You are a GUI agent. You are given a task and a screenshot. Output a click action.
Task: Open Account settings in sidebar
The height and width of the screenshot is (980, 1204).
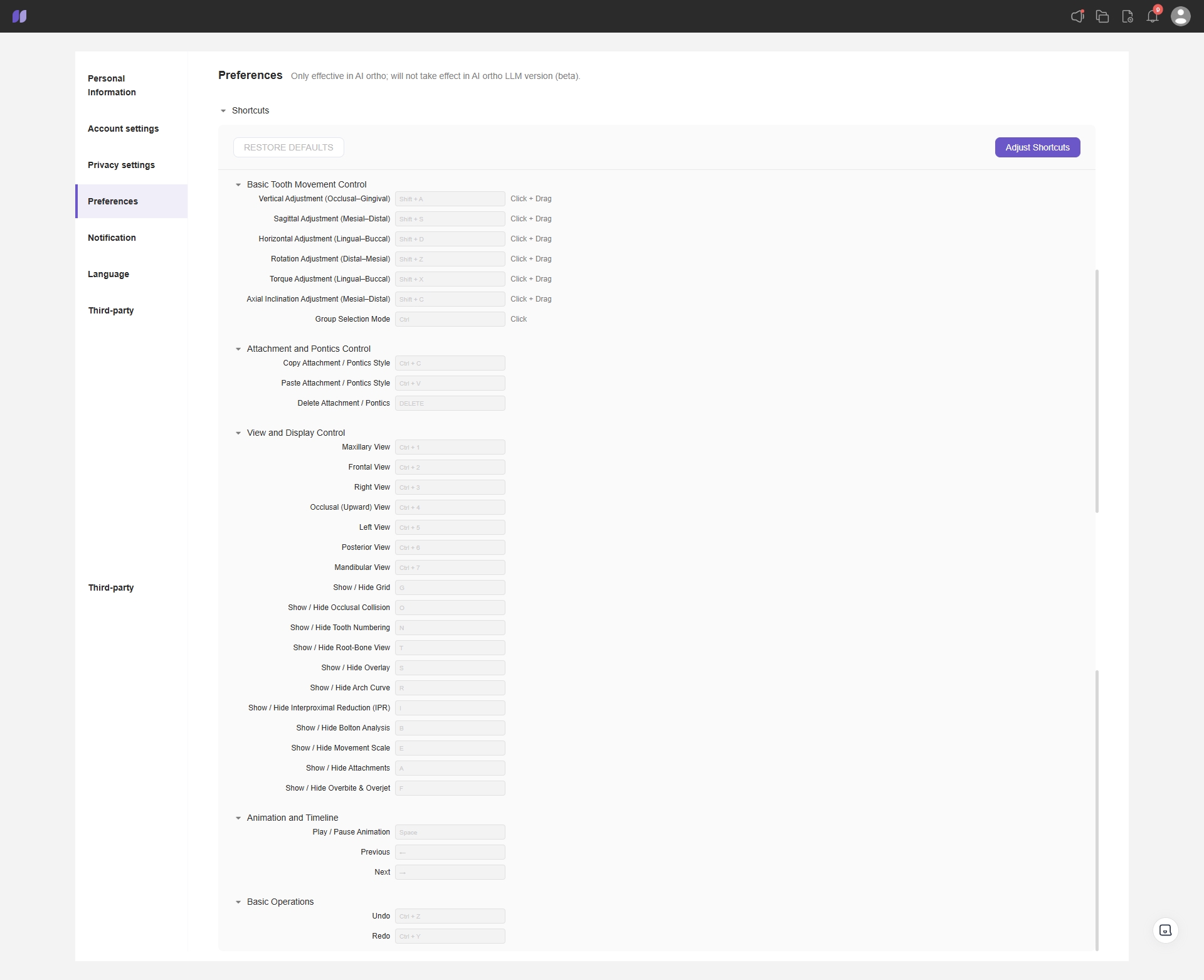point(131,129)
